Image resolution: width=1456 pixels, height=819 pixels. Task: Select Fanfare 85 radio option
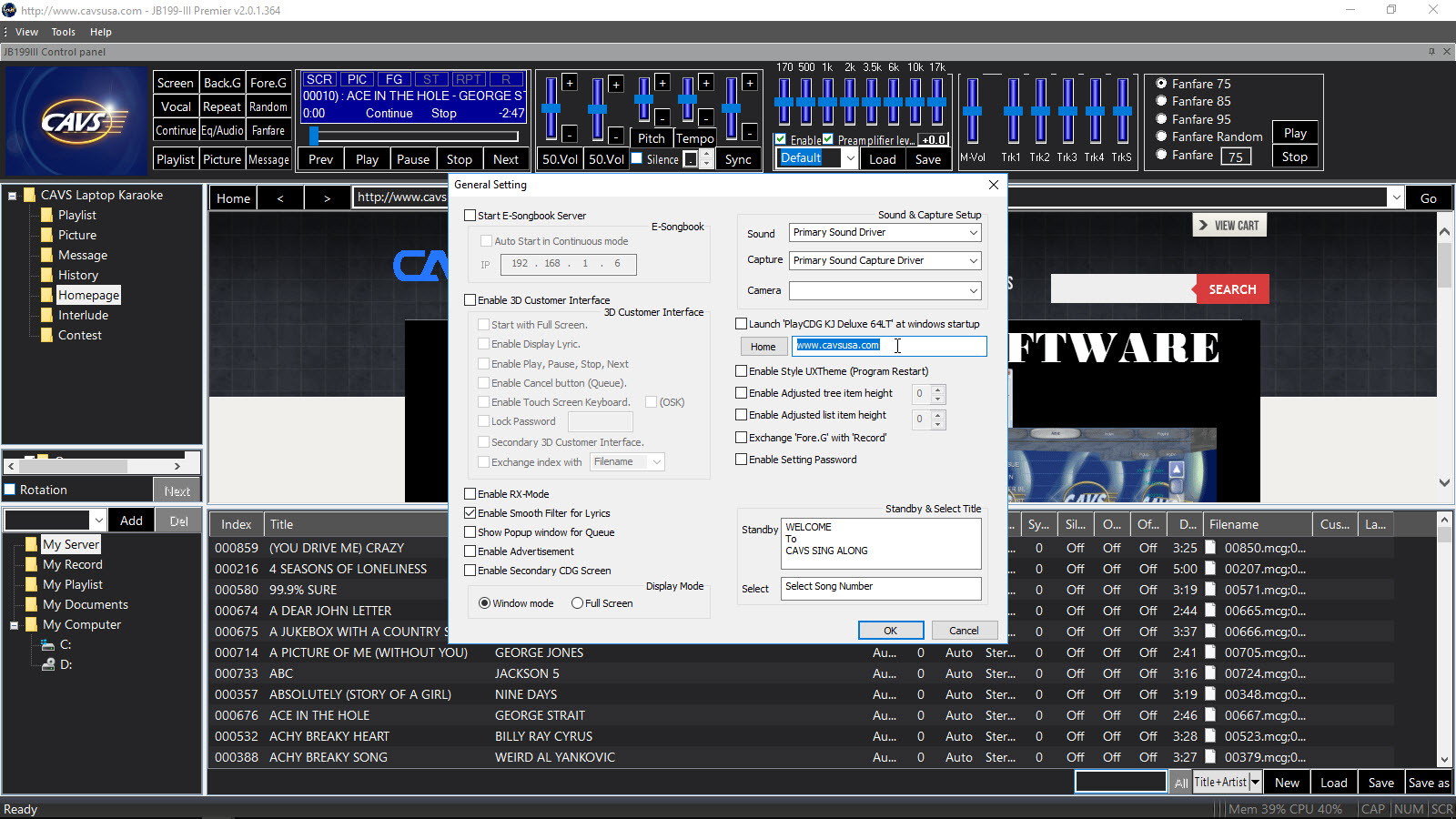[x=1161, y=101]
